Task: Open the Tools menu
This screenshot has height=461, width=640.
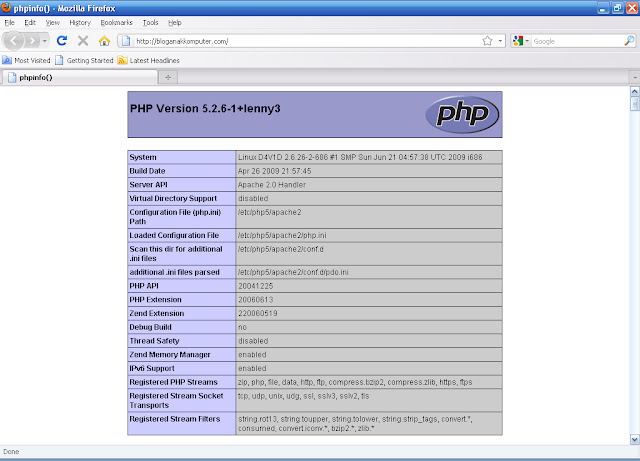Action: [150, 23]
